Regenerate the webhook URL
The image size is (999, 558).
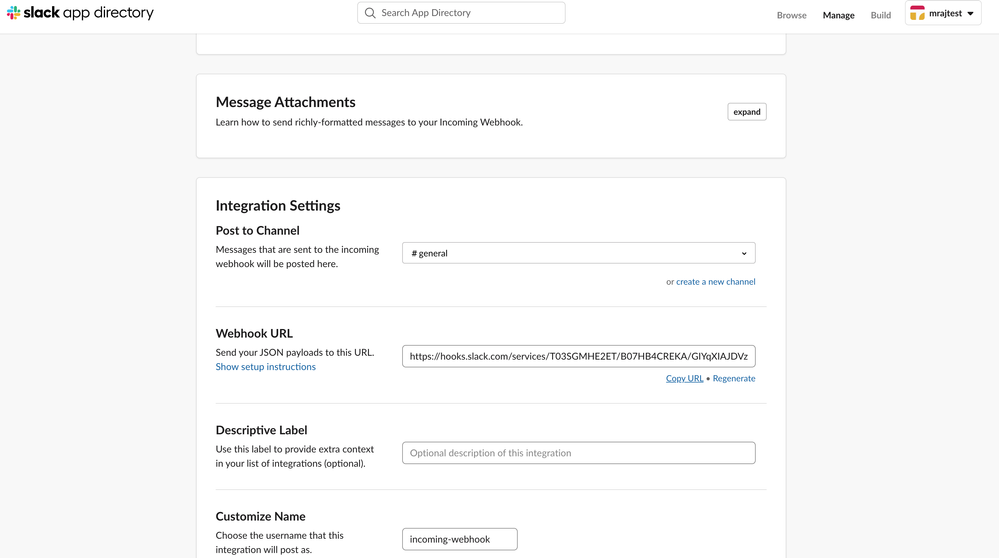[734, 379]
